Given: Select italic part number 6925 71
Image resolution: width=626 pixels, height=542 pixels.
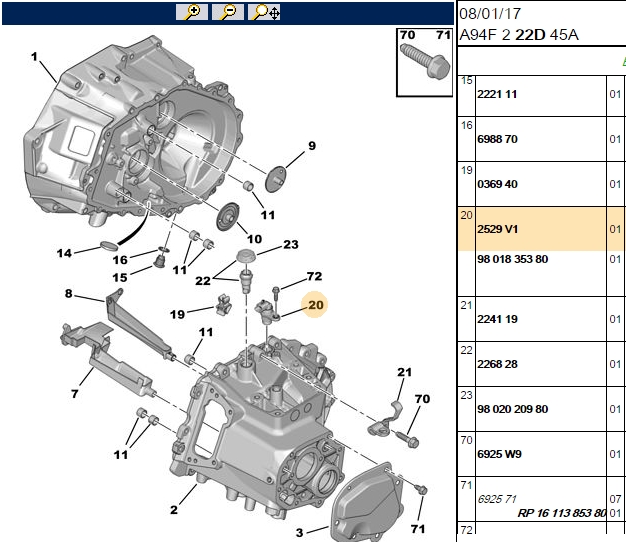Looking at the screenshot, I should [497, 499].
